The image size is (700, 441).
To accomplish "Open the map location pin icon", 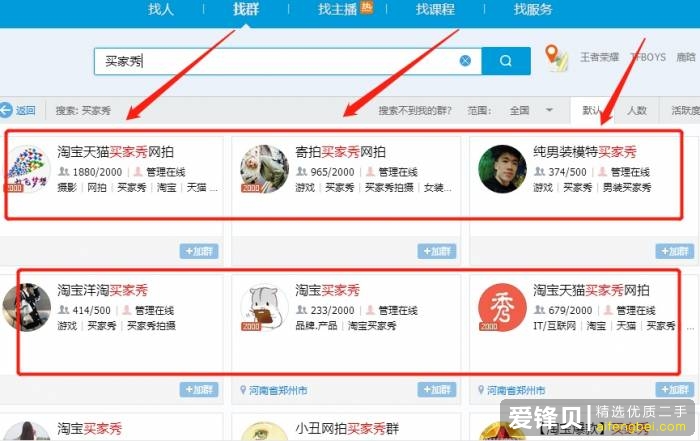I will pyautogui.click(x=556, y=58).
